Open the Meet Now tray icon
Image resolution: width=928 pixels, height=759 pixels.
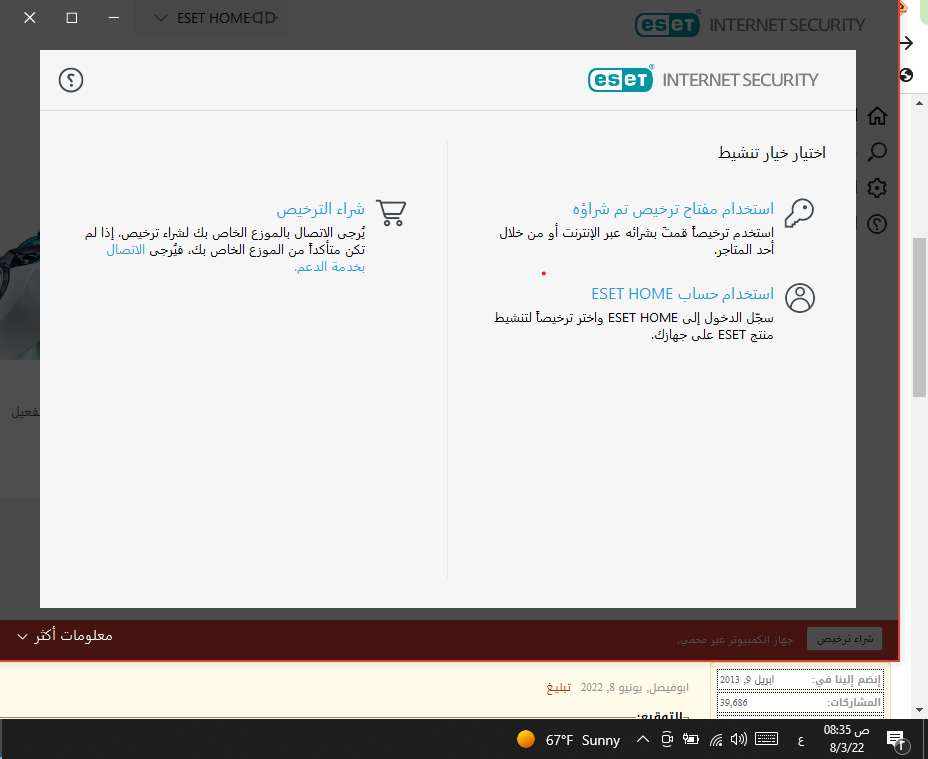667,739
